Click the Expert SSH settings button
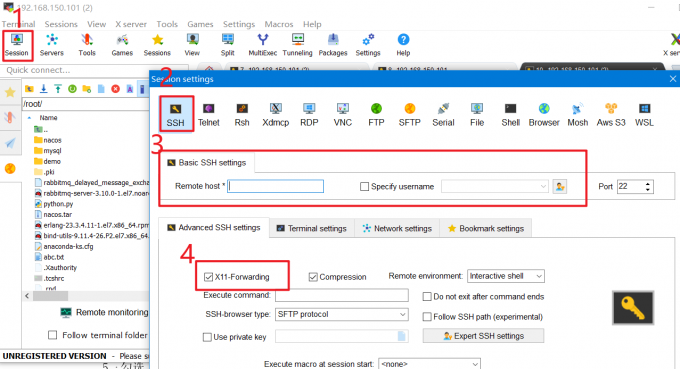The image size is (680, 369). [483, 336]
